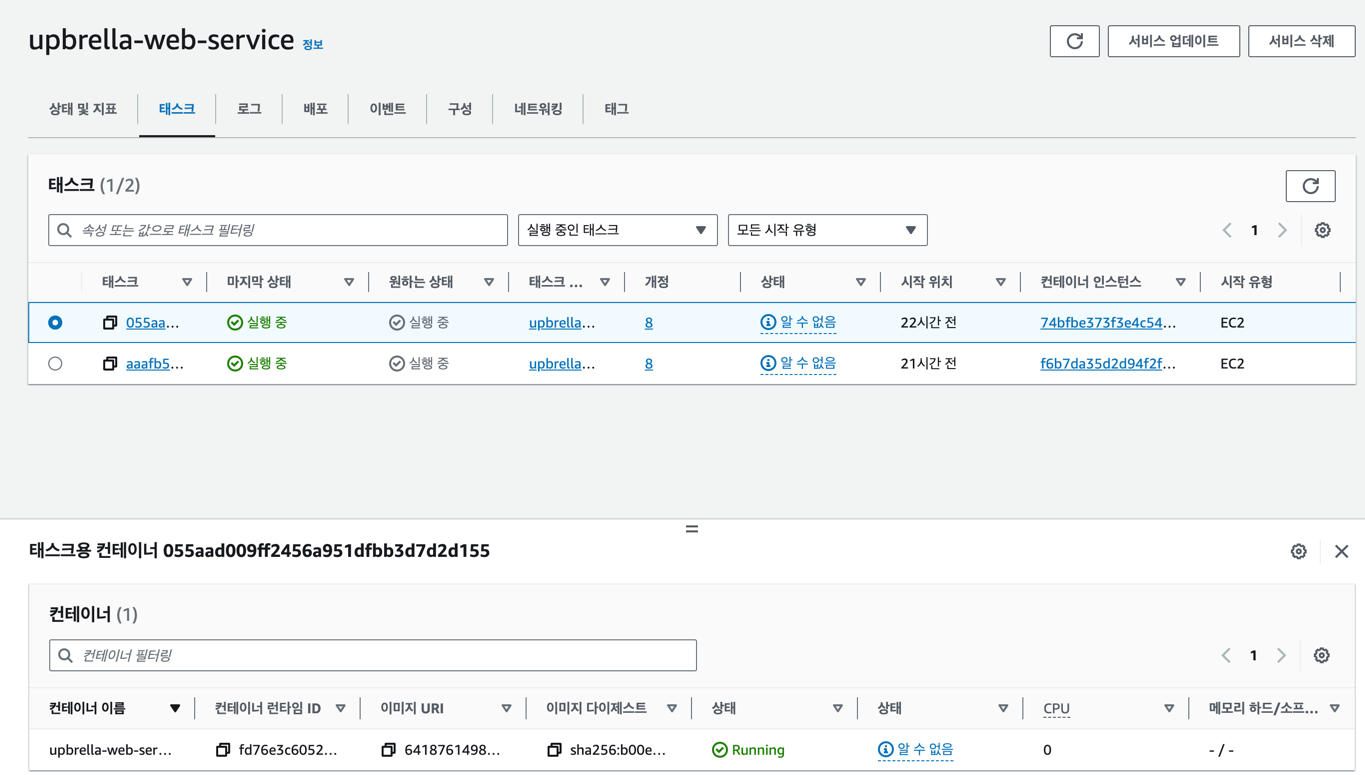
Task: Click health status info for task 055aa
Action: coord(798,323)
